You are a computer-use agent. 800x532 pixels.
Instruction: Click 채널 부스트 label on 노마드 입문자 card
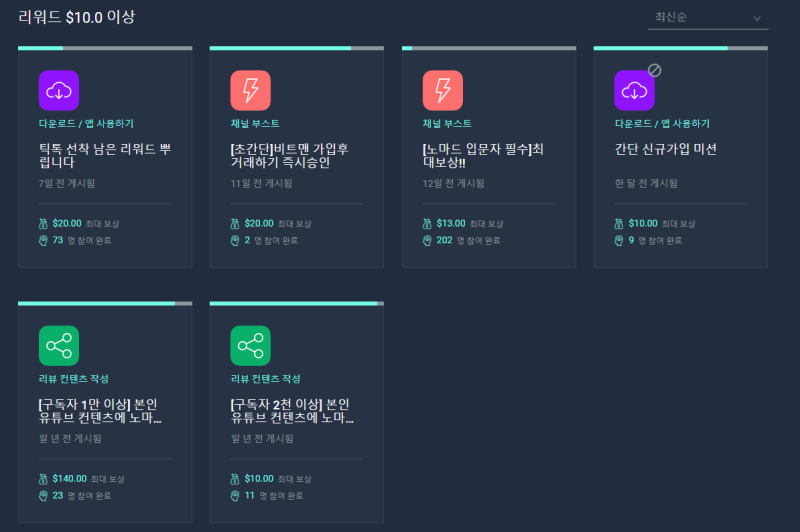click(447, 123)
